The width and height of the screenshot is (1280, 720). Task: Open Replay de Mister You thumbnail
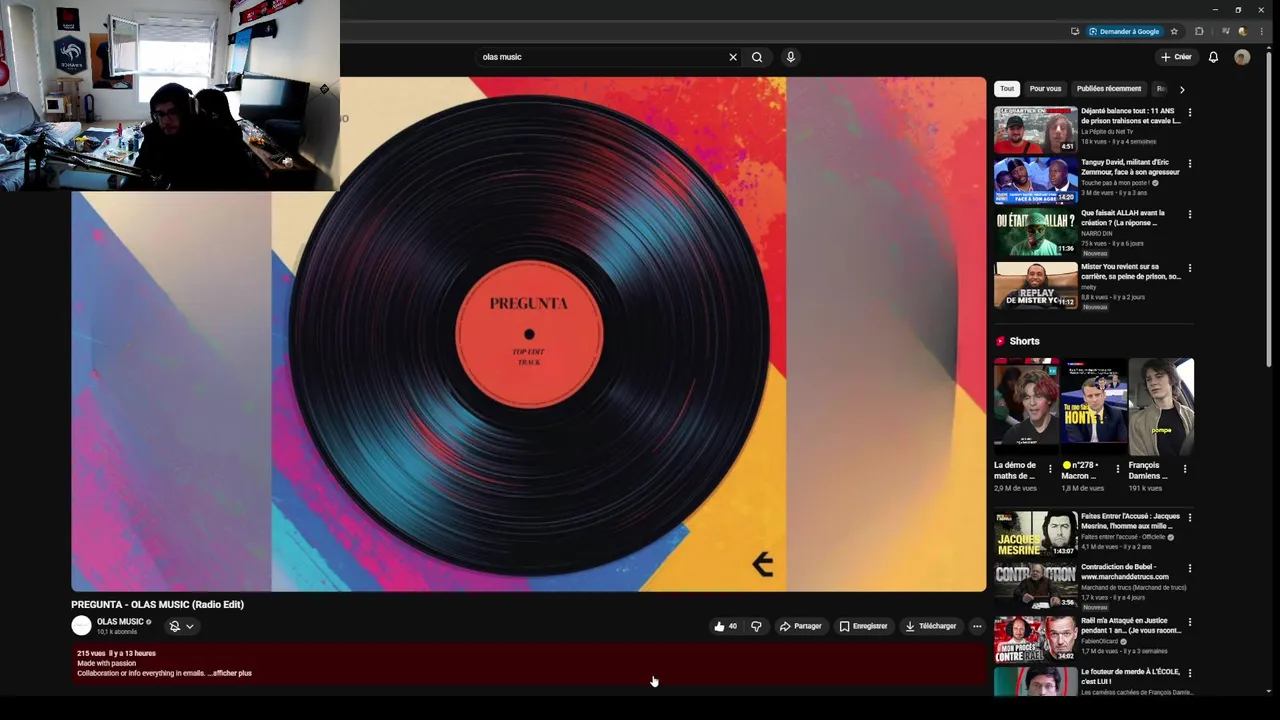coord(1035,285)
